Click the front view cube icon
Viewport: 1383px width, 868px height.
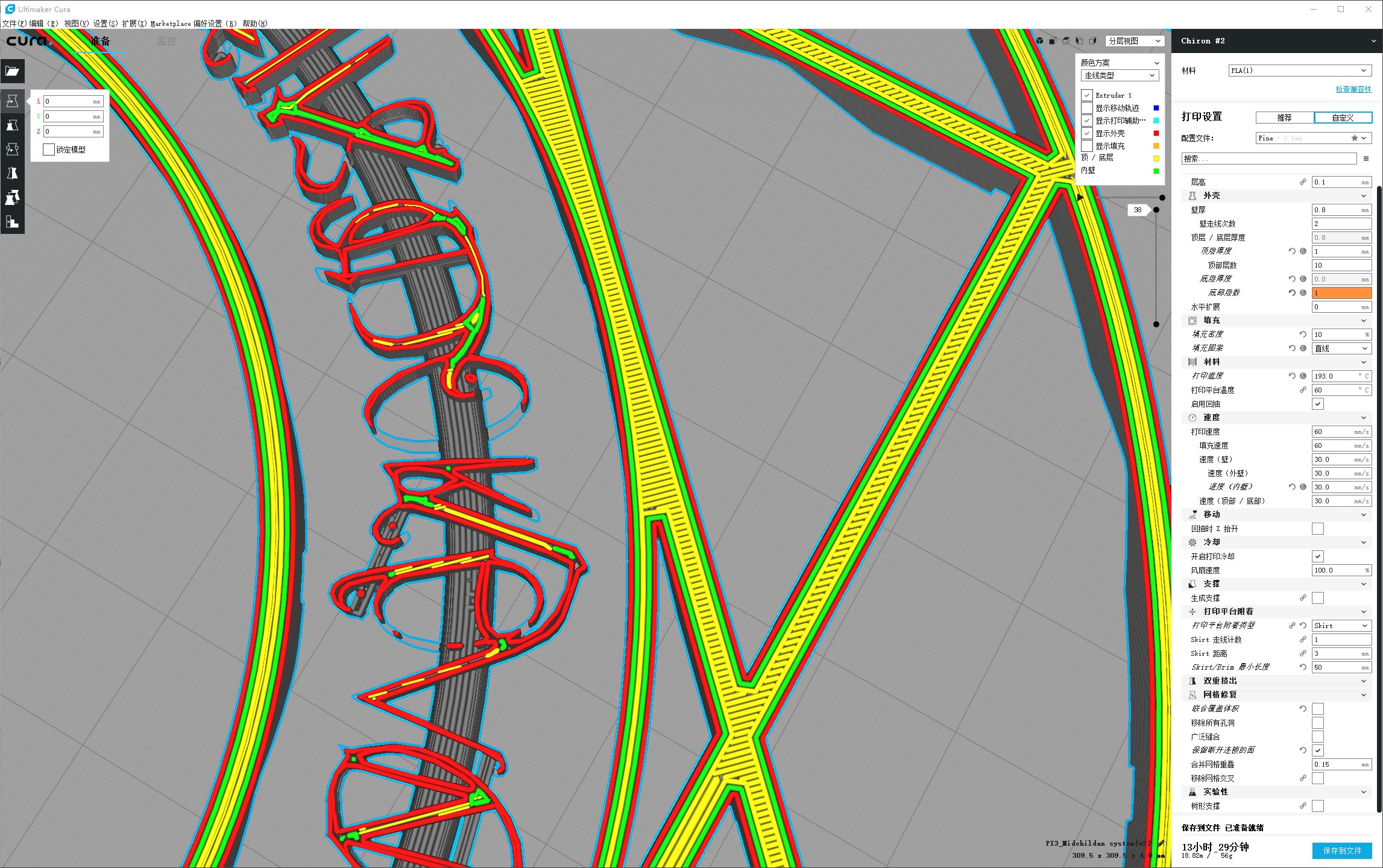1053,40
